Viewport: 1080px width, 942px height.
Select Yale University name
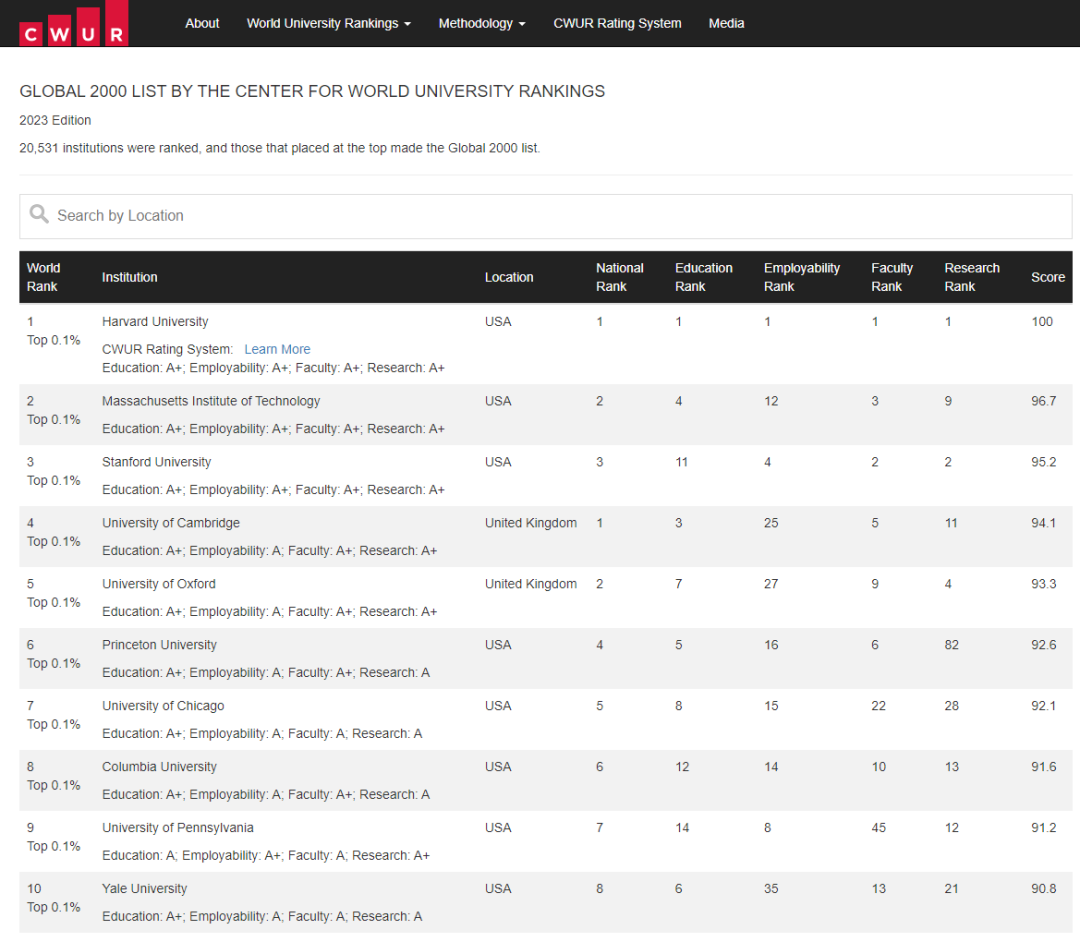pos(145,888)
